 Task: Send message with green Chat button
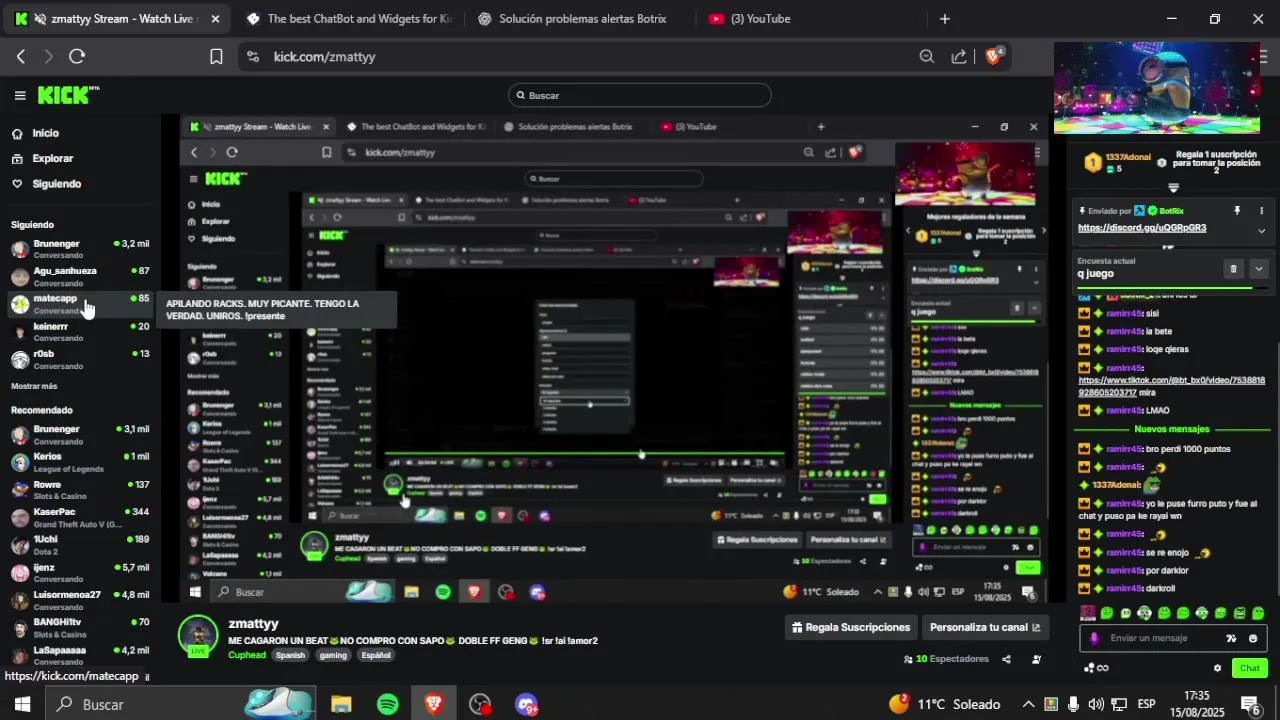pyautogui.click(x=1250, y=668)
